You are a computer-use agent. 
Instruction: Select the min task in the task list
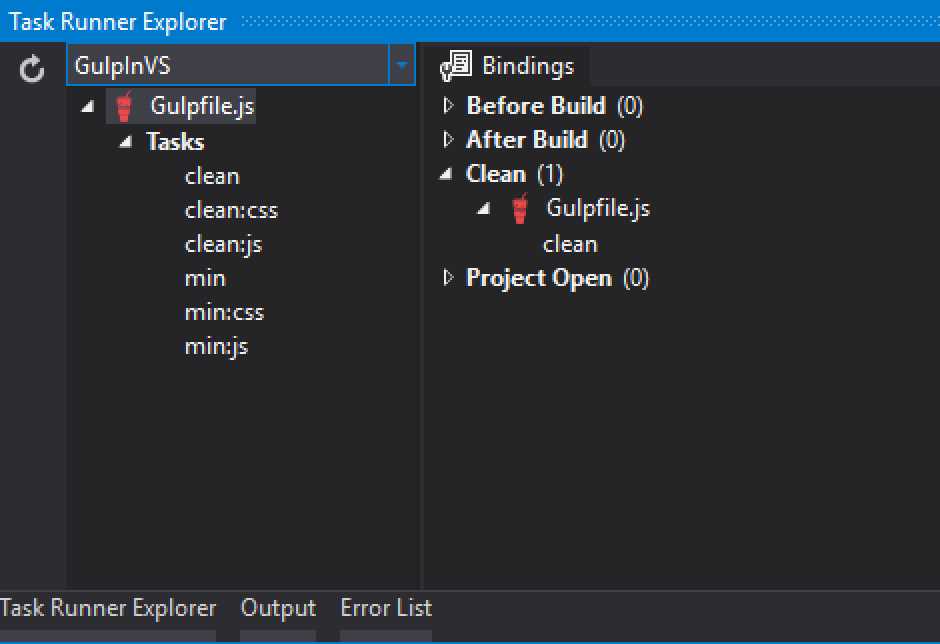205,278
